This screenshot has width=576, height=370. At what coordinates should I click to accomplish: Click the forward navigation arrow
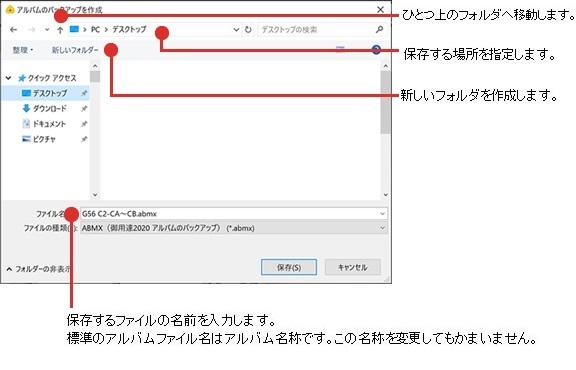[x=32, y=30]
